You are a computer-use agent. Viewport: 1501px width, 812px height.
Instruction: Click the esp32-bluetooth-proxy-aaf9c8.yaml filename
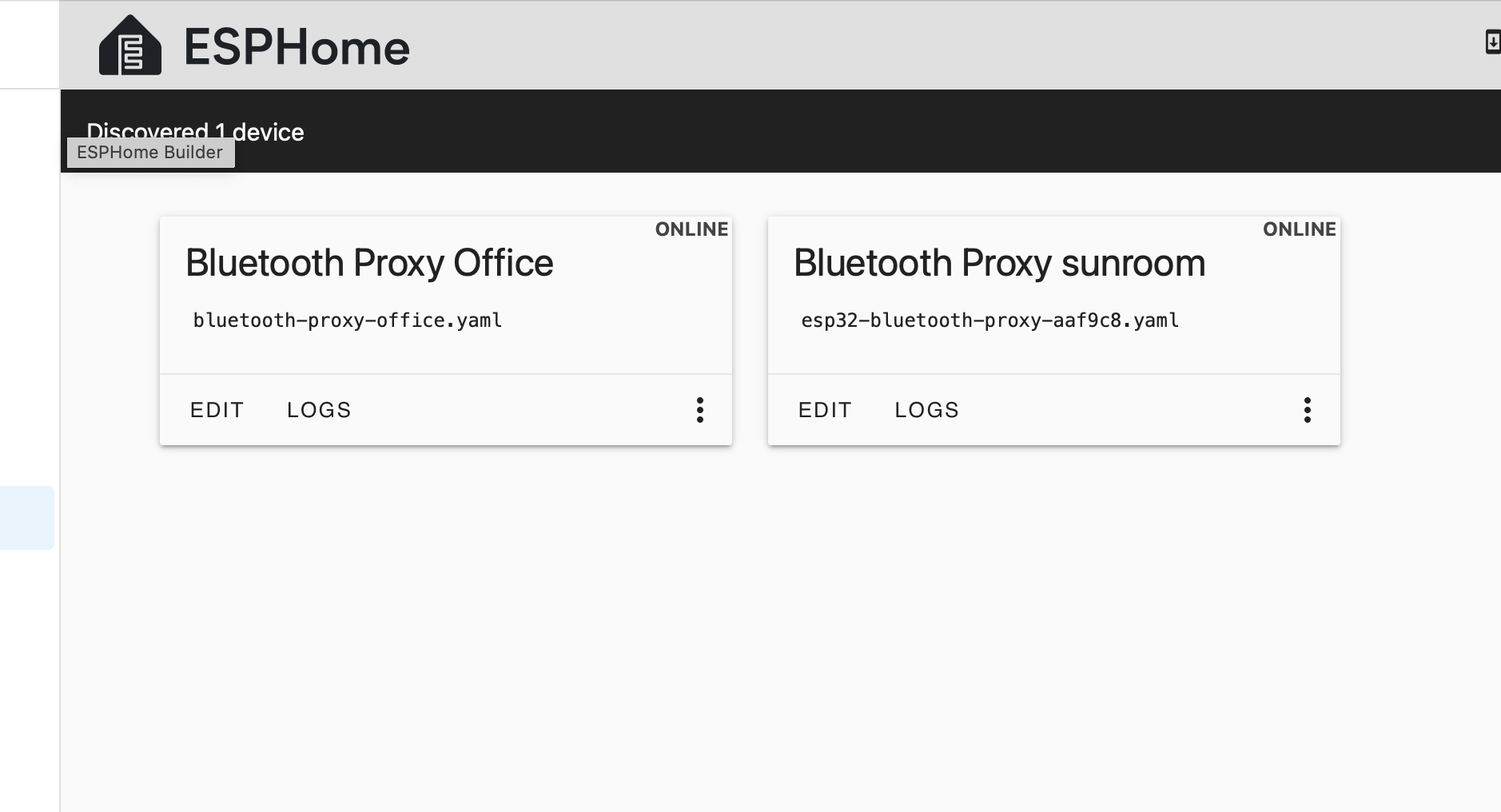coord(989,320)
